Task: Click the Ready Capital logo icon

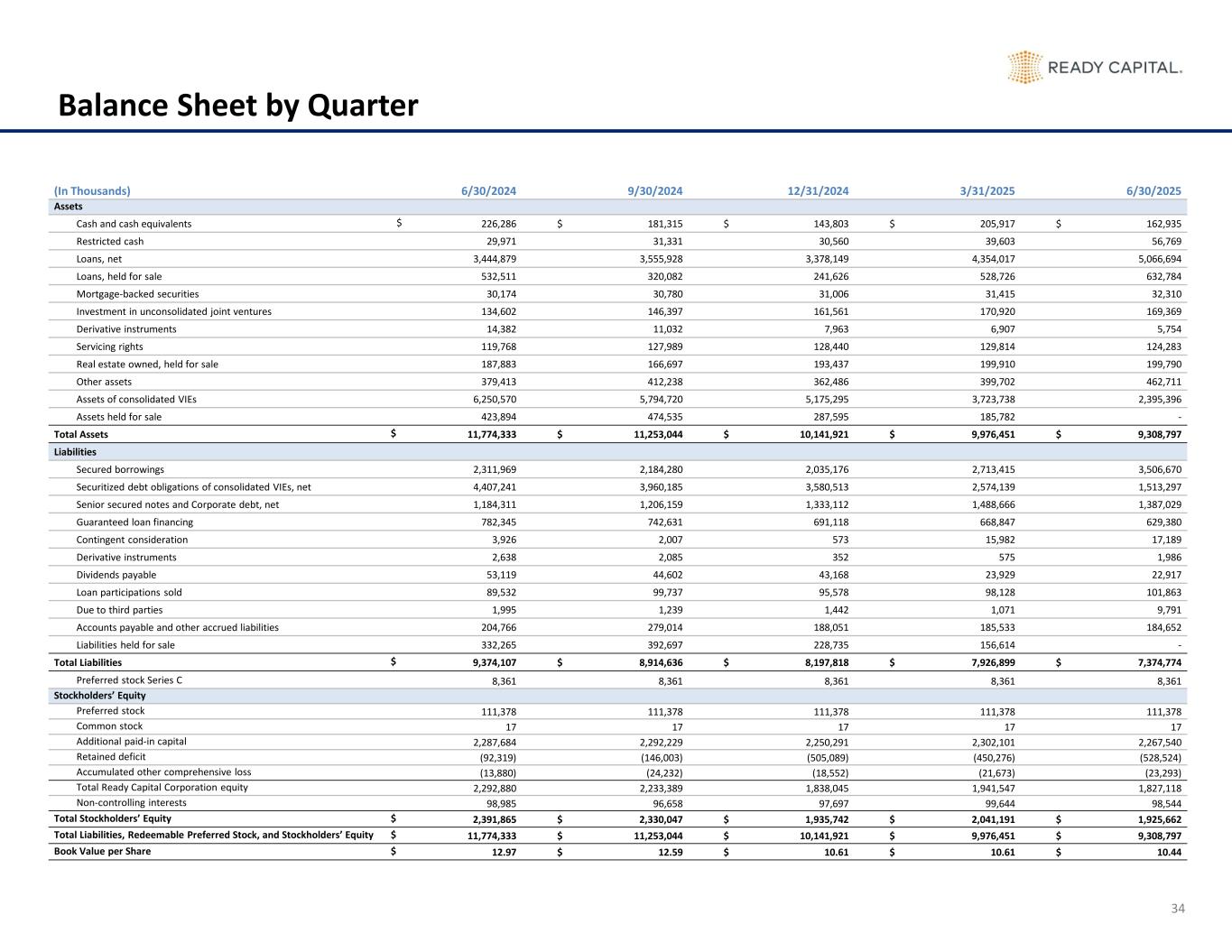Action: pyautogui.click(x=1024, y=68)
